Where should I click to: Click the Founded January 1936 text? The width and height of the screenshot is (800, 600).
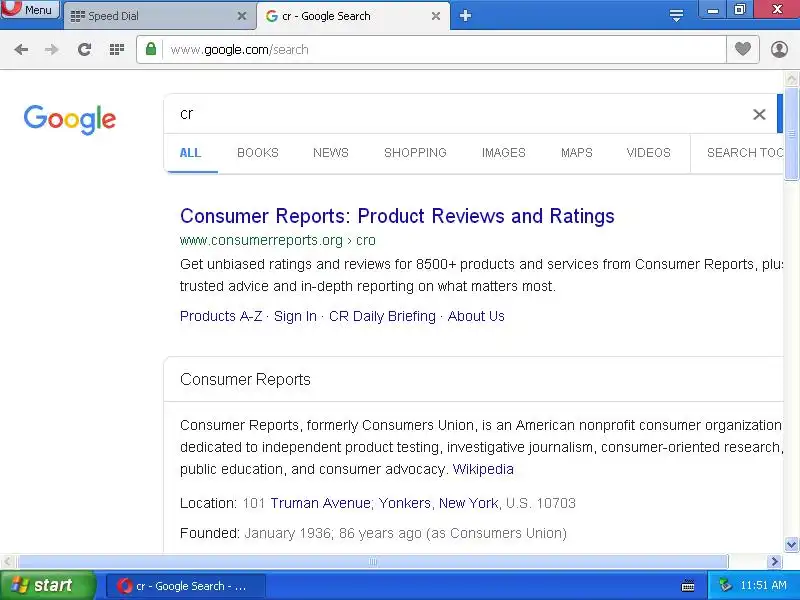pyautogui.click(x=373, y=533)
